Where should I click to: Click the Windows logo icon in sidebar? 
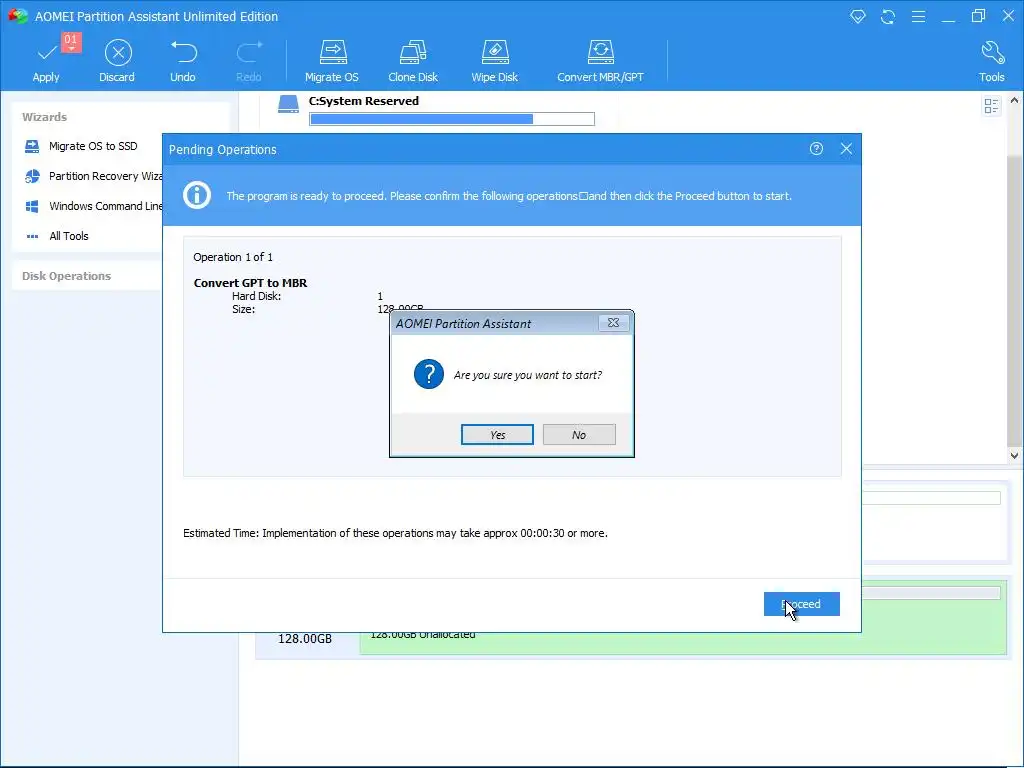(x=32, y=206)
